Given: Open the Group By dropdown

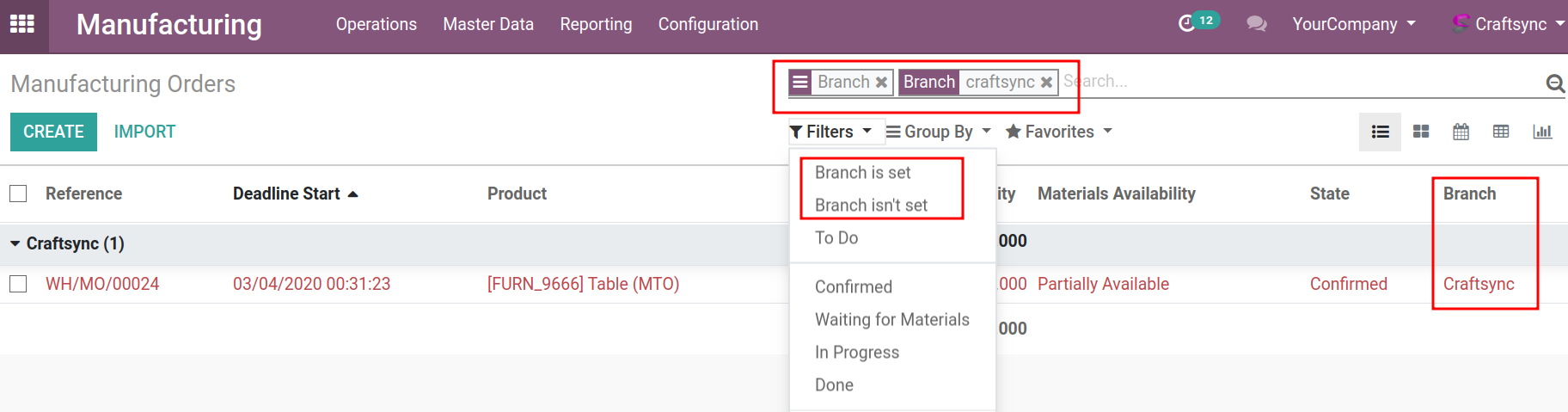Looking at the screenshot, I should pos(938,132).
